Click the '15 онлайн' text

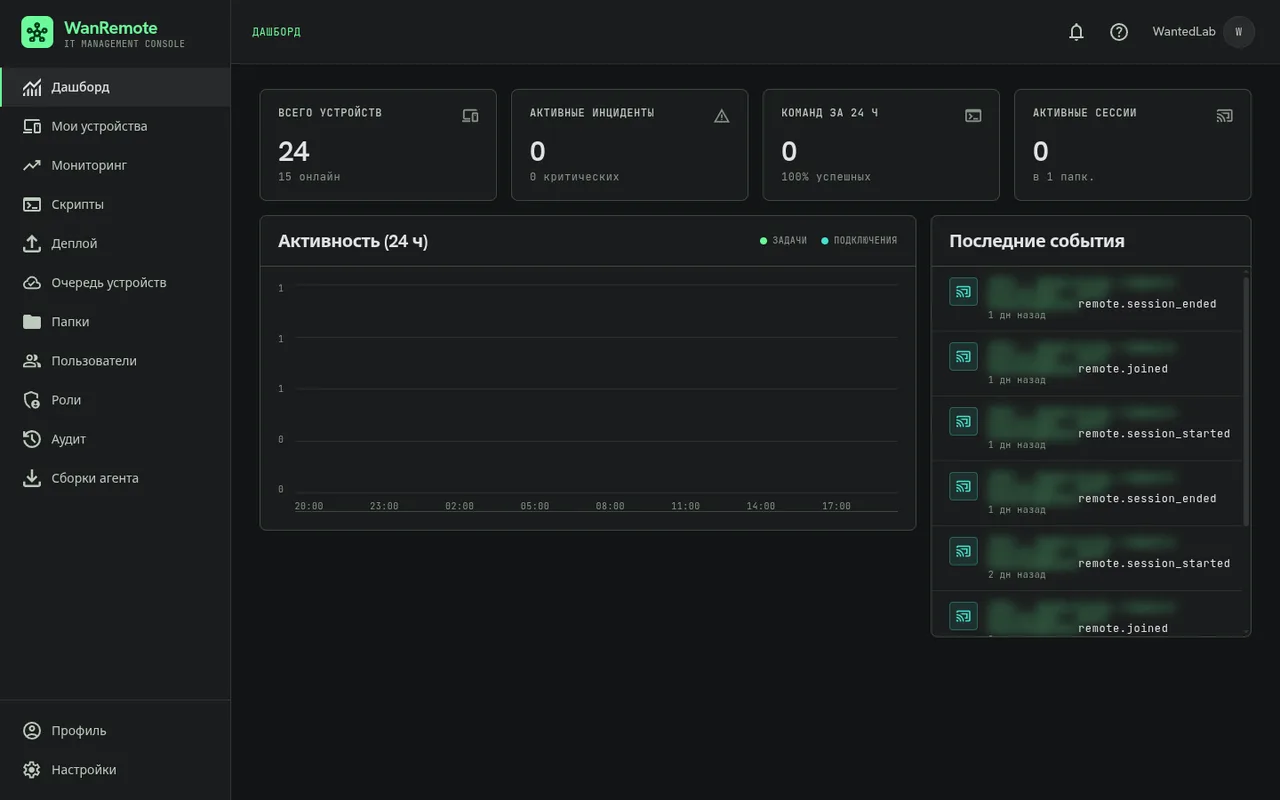point(309,177)
